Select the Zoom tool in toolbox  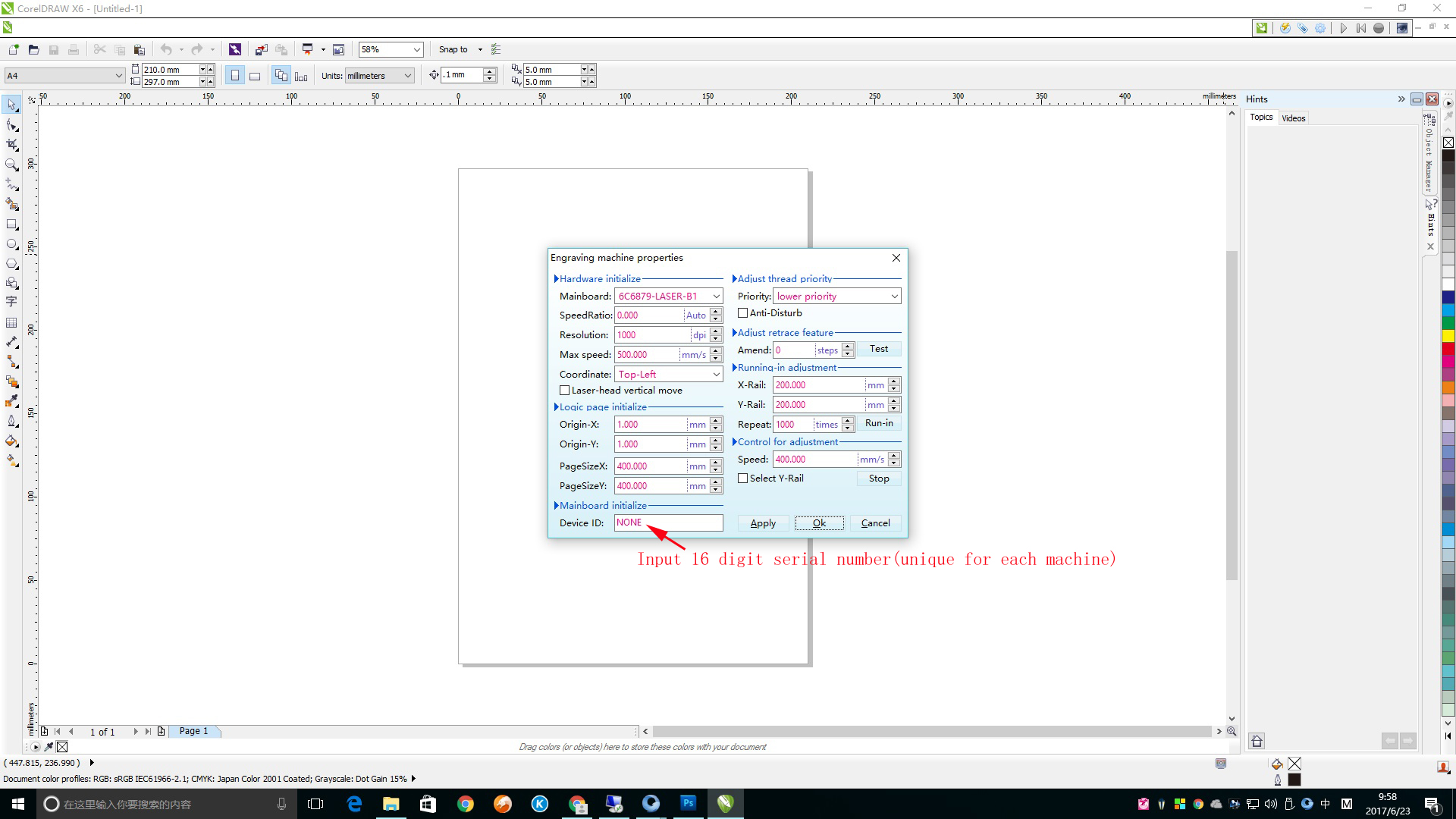[x=12, y=165]
